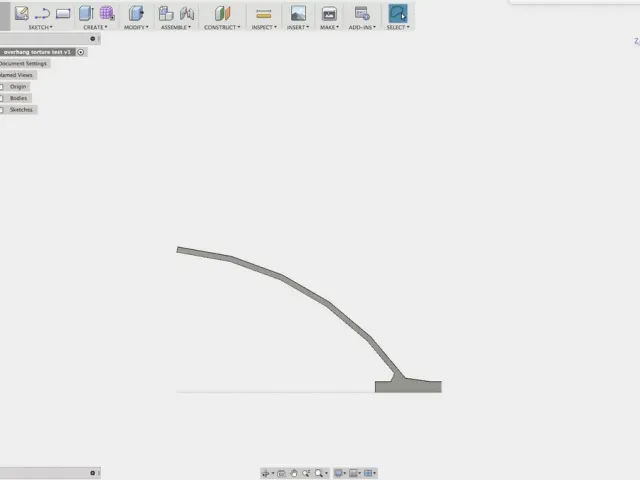This screenshot has height=480, width=640.
Task: Activate the Extrude tool icon
Action: coord(86,13)
